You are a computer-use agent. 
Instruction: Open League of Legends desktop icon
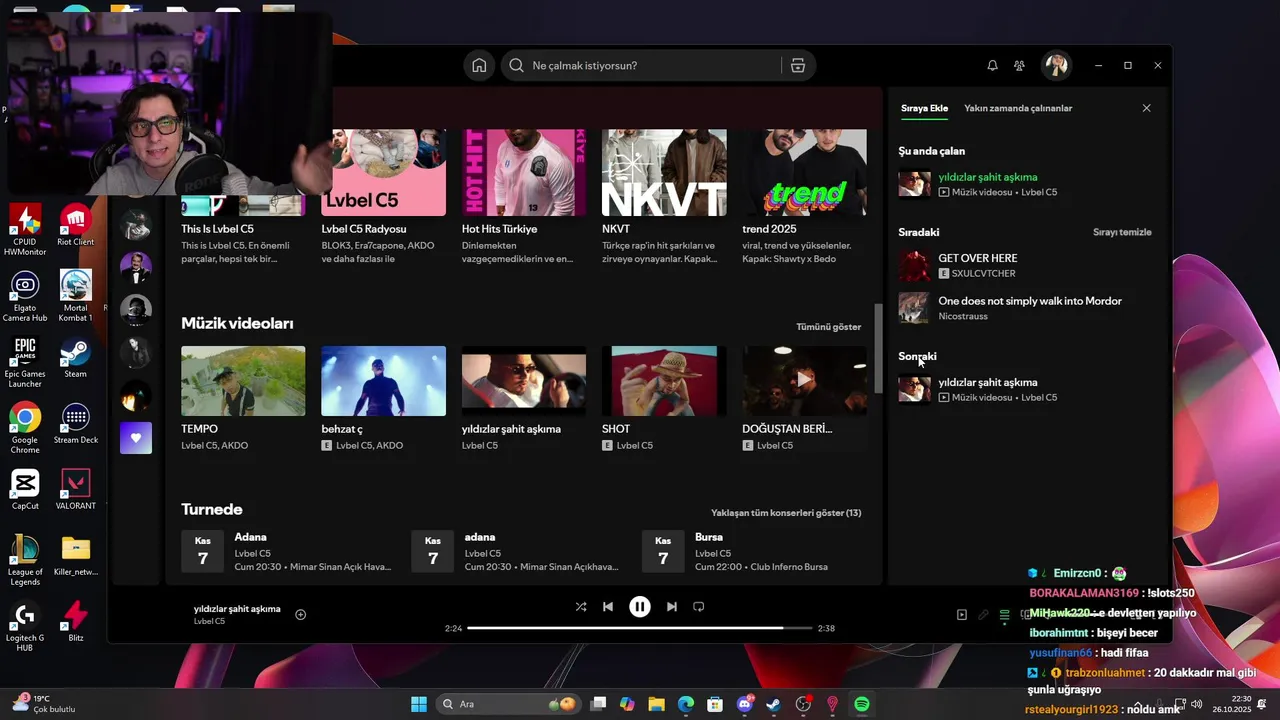[25, 560]
